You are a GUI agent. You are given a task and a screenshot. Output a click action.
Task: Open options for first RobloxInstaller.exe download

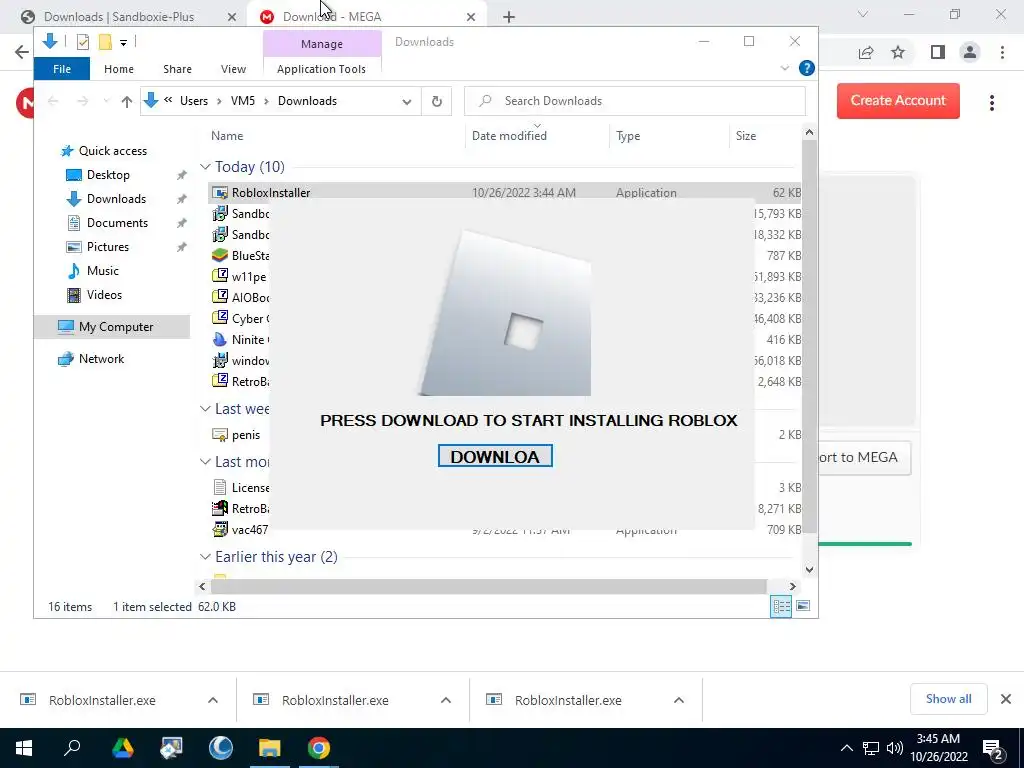pyautogui.click(x=213, y=700)
